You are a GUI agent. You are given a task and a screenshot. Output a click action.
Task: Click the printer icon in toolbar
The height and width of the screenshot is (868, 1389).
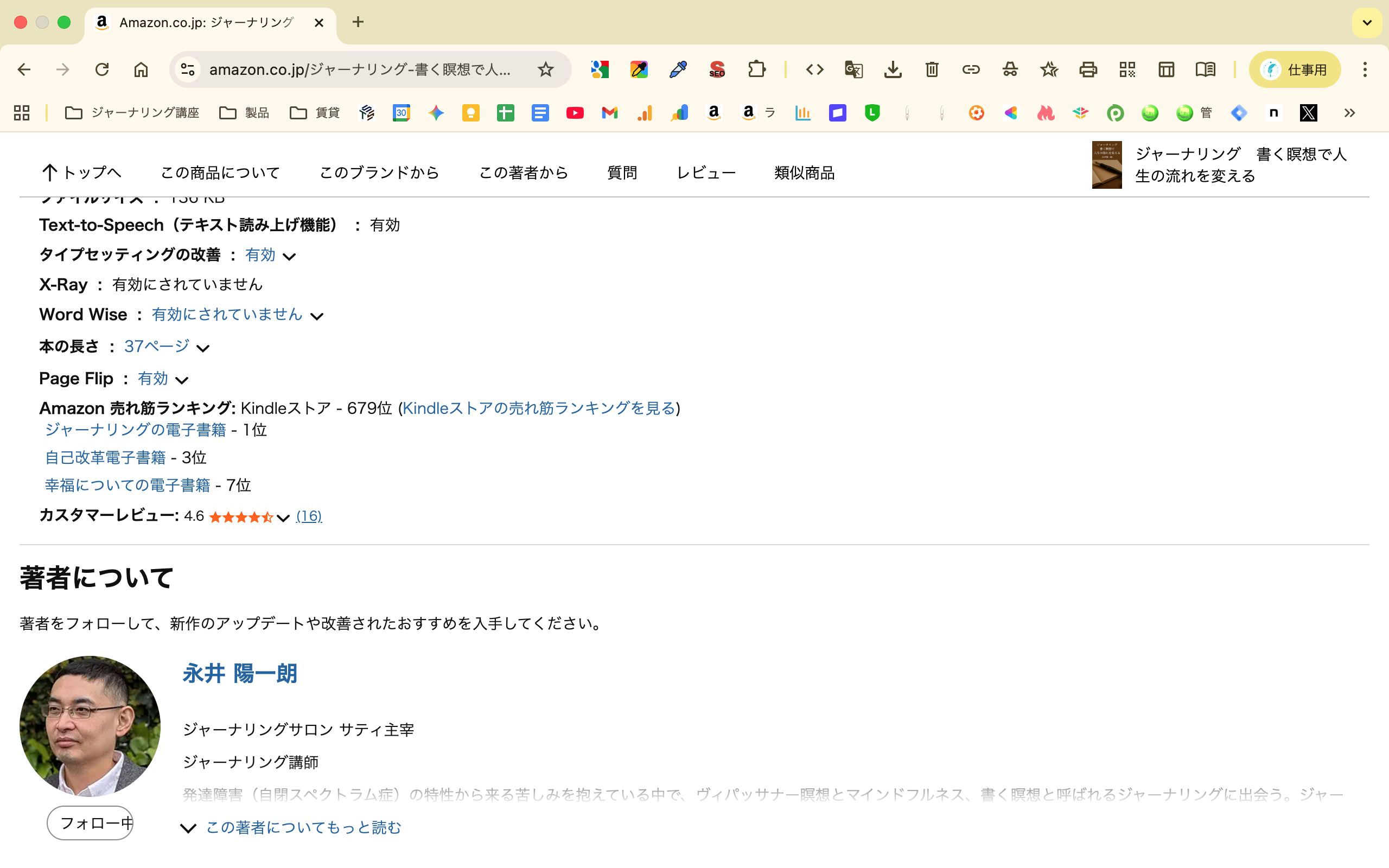pyautogui.click(x=1088, y=69)
